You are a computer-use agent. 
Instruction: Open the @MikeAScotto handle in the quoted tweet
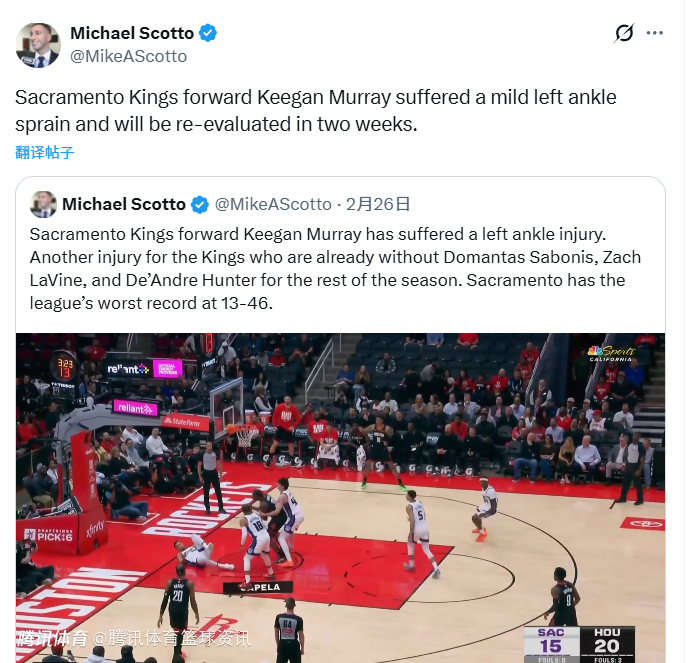click(x=273, y=204)
